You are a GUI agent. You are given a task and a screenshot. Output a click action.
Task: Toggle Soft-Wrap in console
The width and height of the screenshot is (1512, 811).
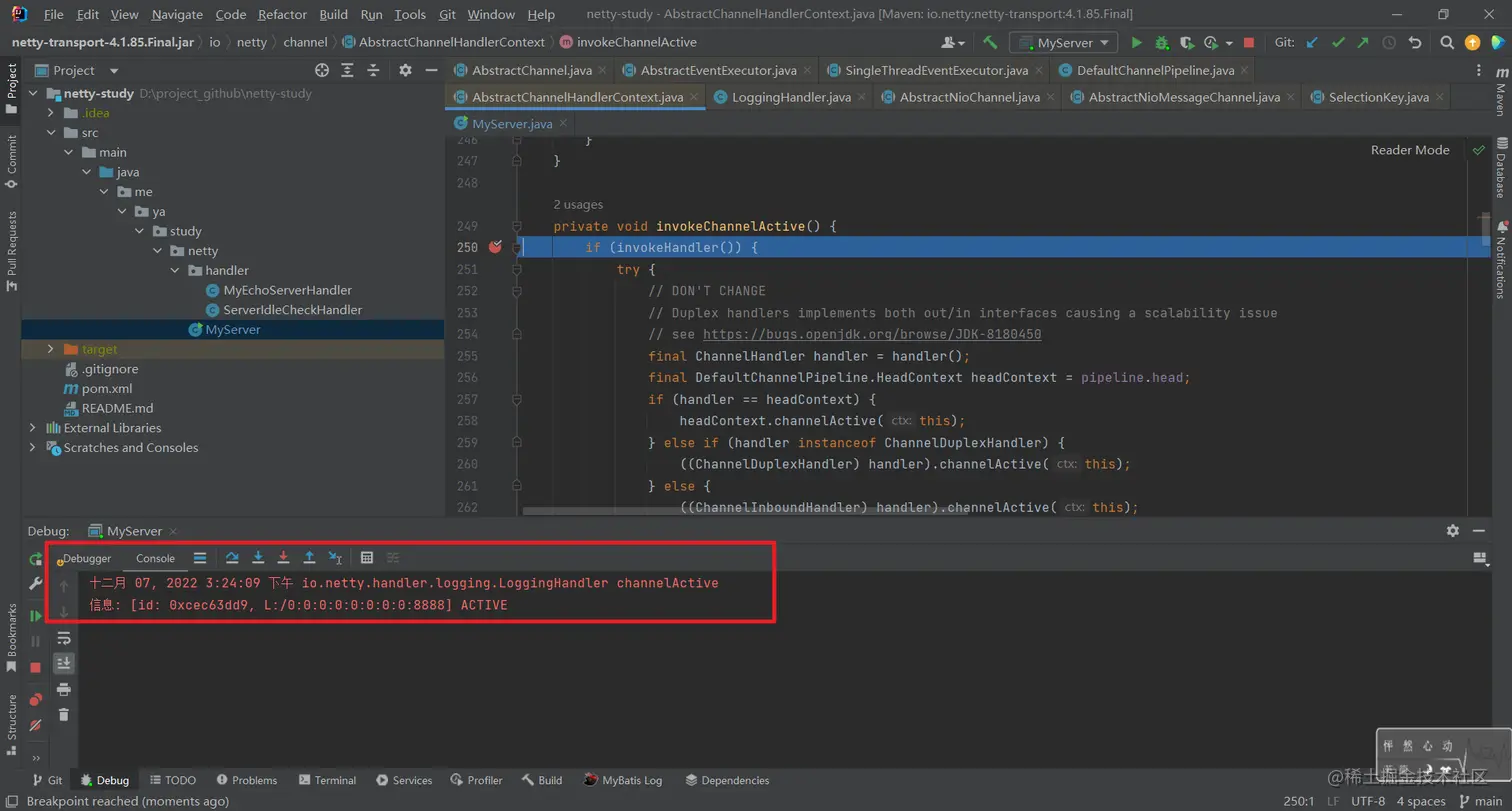tap(64, 637)
